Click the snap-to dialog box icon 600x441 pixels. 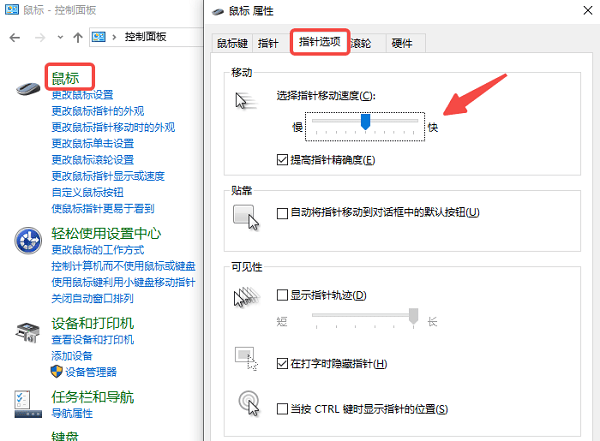coord(246,217)
